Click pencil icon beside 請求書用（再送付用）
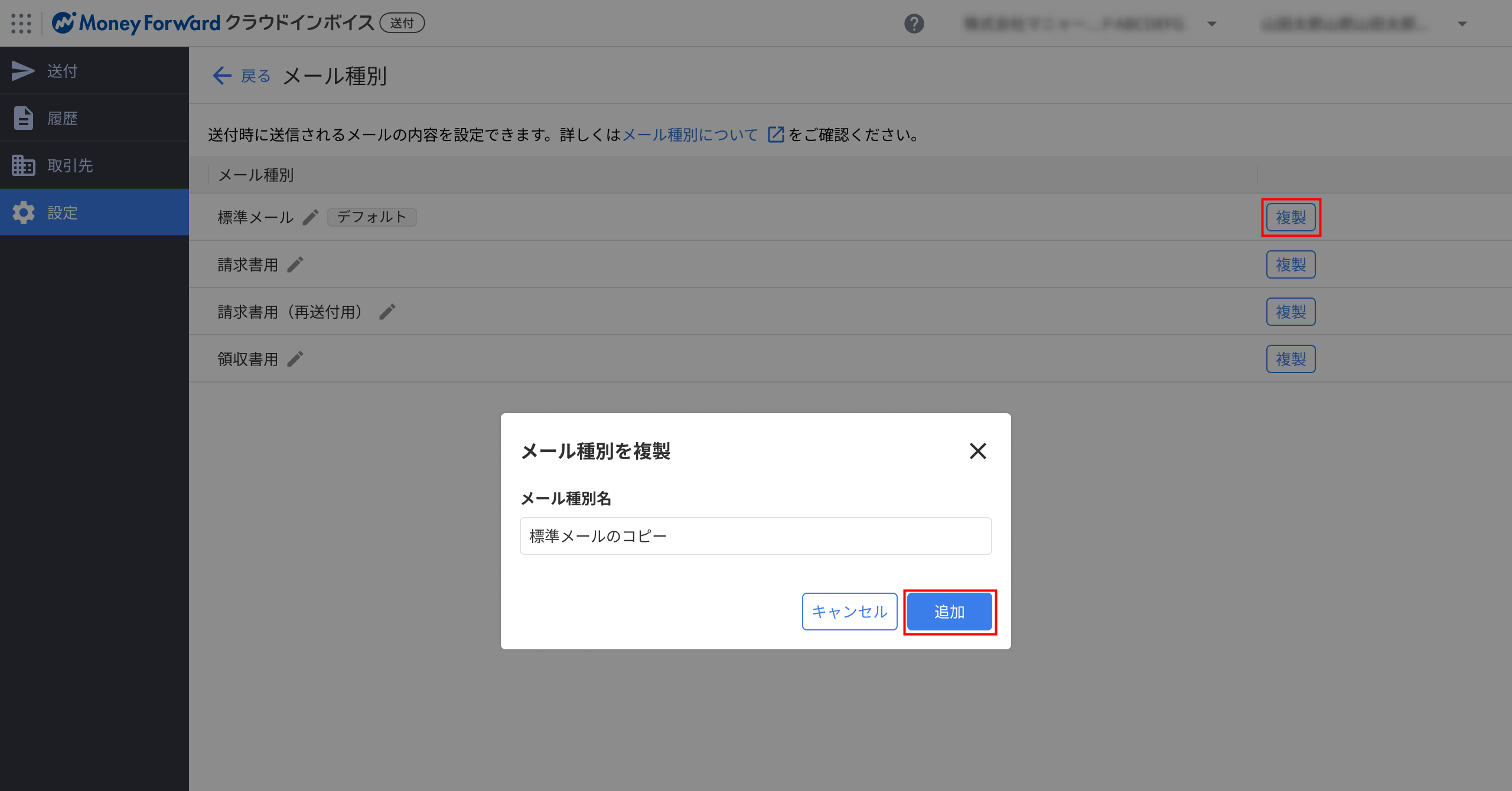Viewport: 1512px width, 791px height. [387, 312]
